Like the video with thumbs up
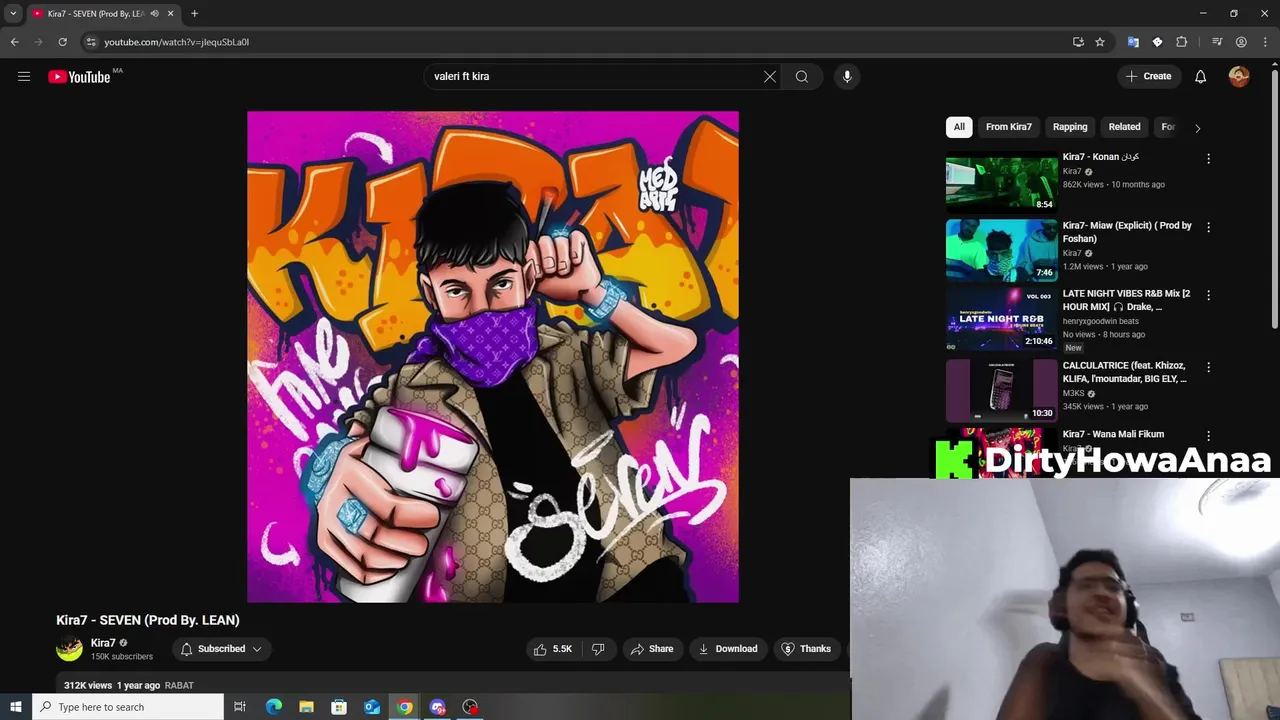 tap(553, 649)
